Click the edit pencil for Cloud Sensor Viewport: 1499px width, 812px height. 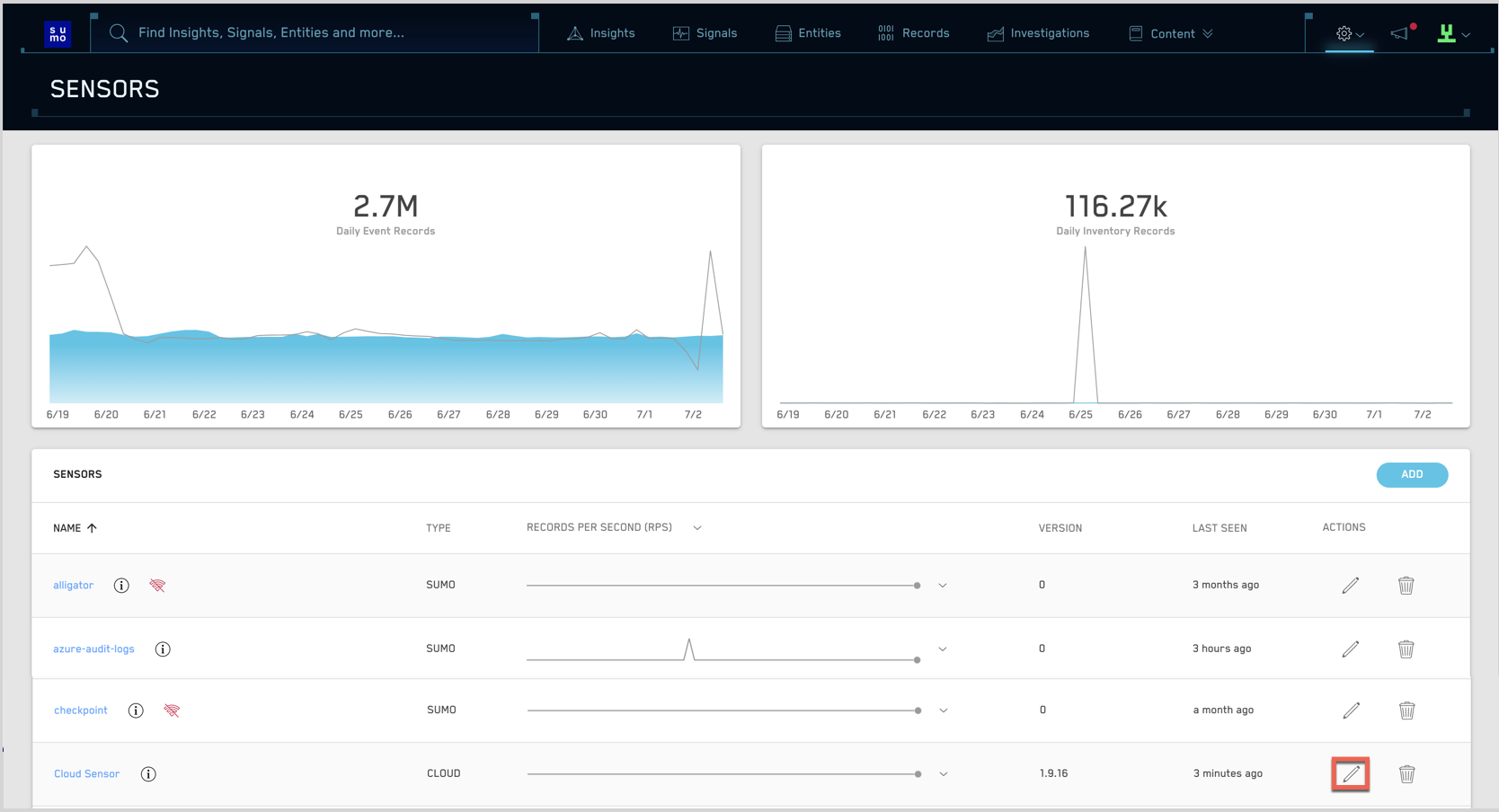point(1350,773)
